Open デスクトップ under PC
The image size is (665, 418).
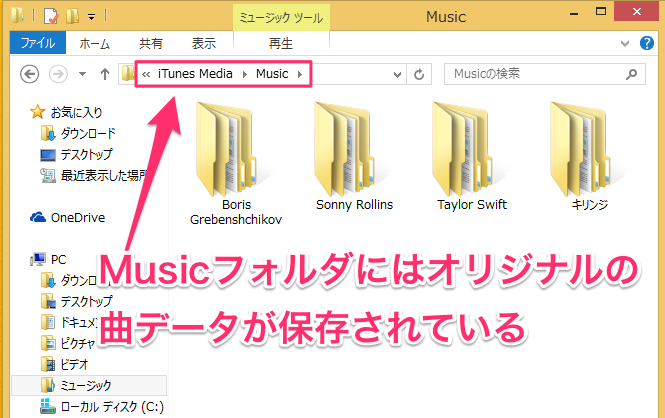pos(76,301)
